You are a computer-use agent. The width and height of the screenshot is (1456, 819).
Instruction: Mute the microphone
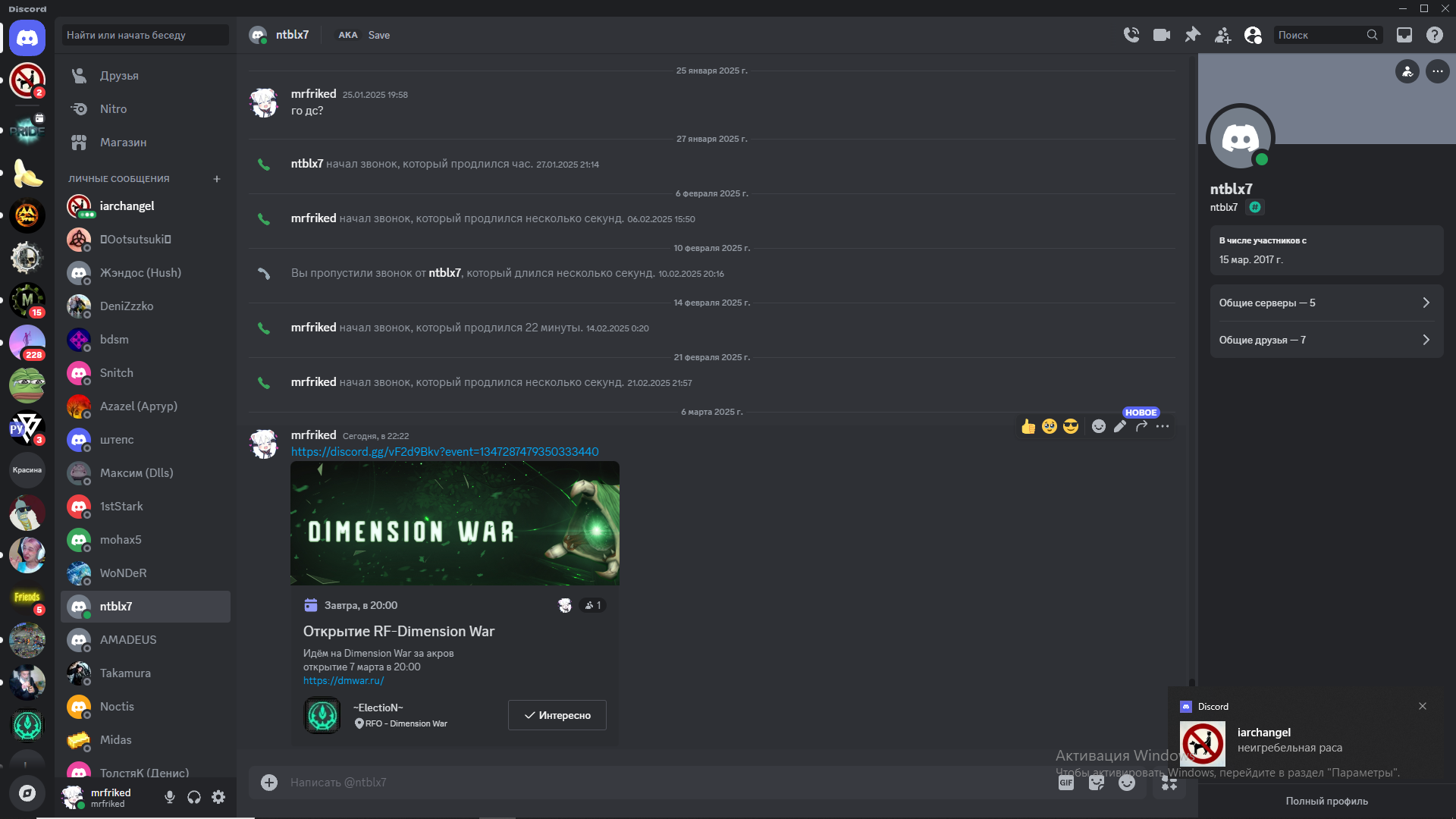[x=170, y=797]
